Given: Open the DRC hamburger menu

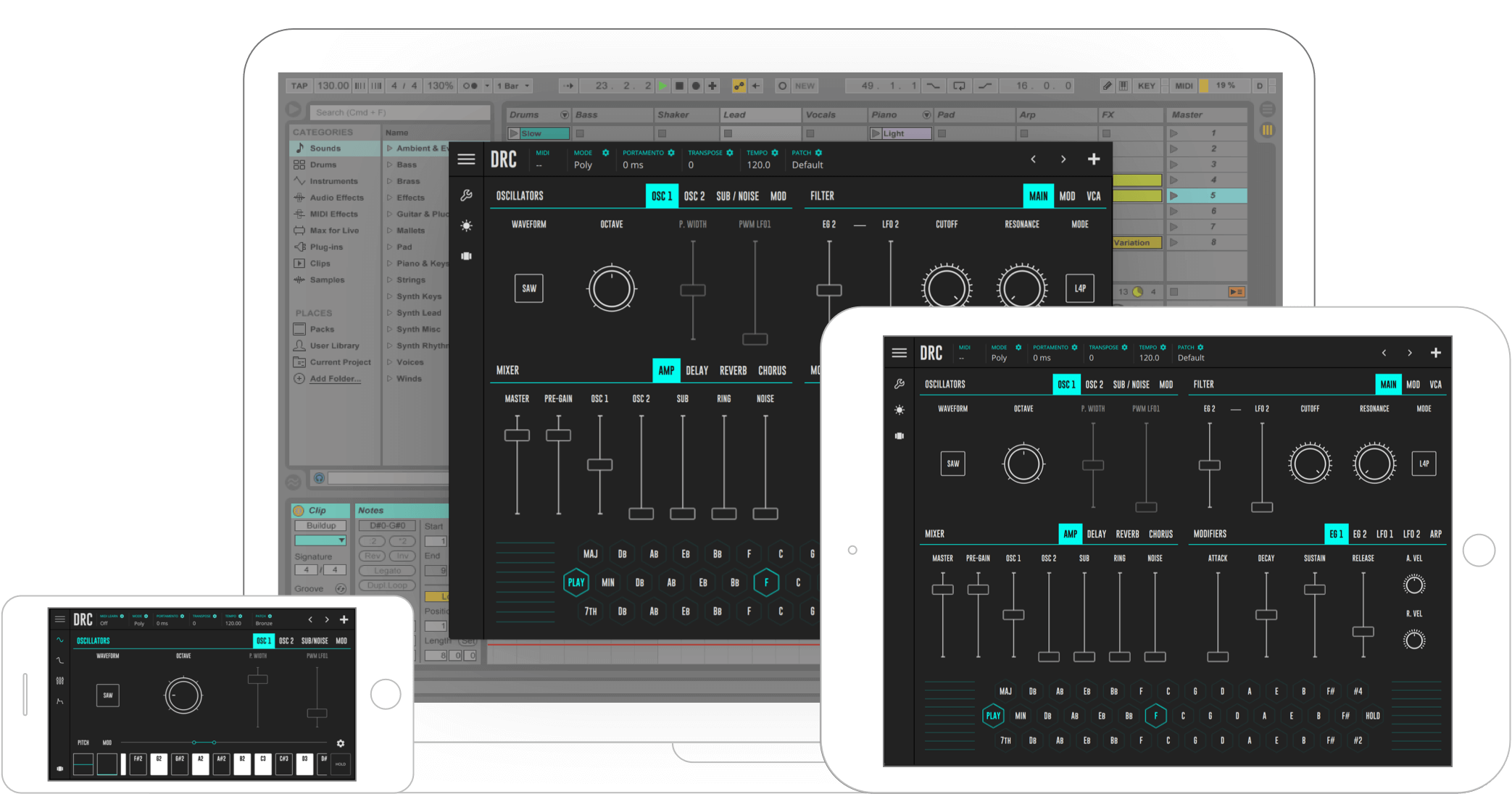Looking at the screenshot, I should 466,159.
